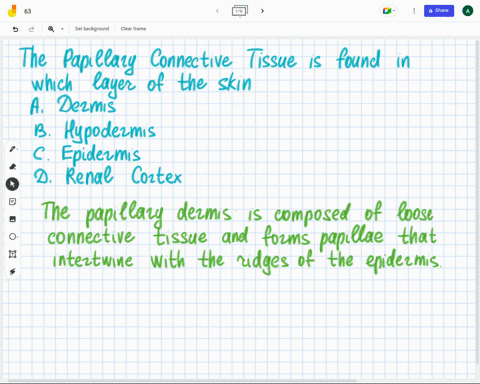Expand the zoom level dropdown arrow

point(62,29)
